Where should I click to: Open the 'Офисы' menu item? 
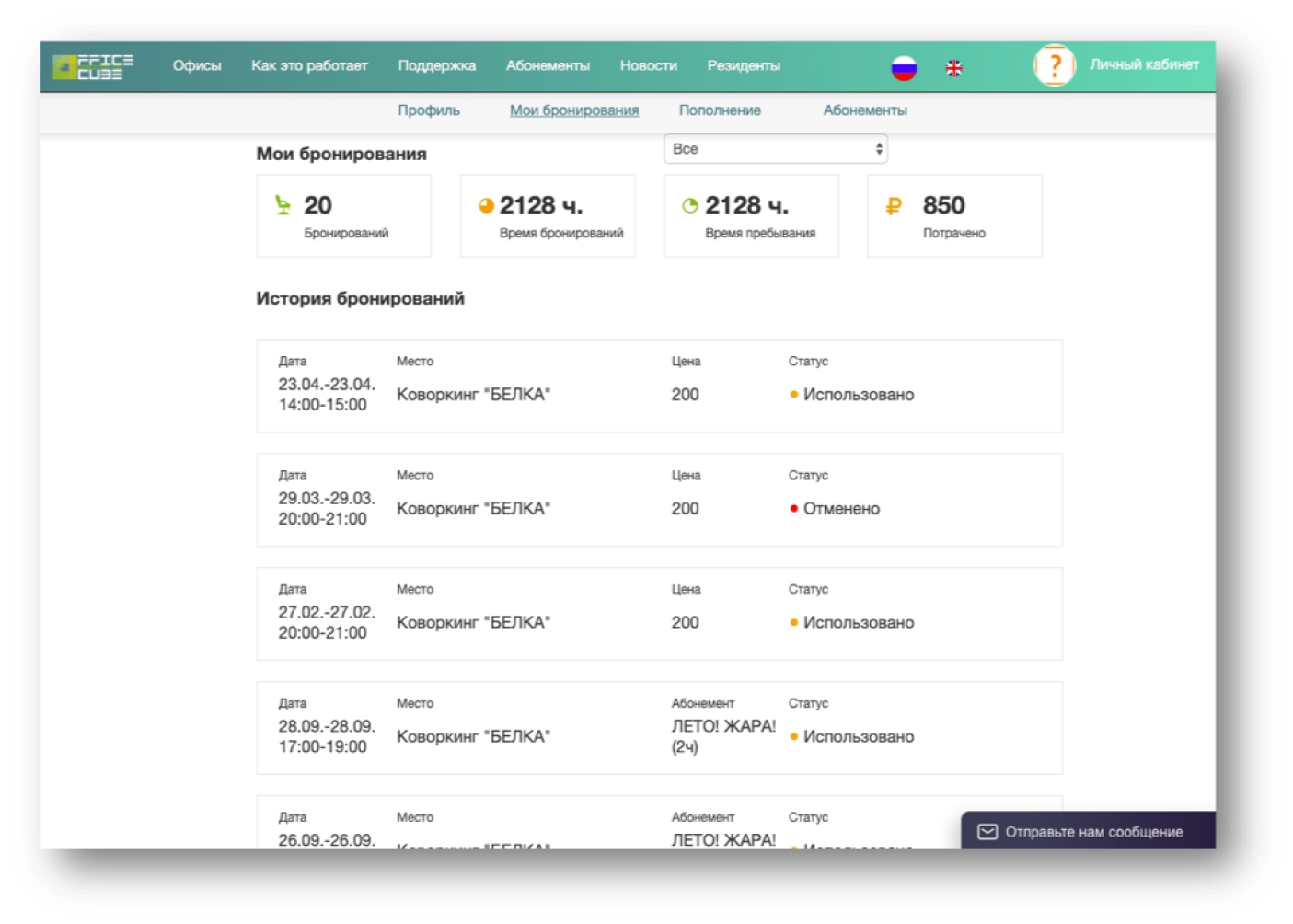pos(197,65)
